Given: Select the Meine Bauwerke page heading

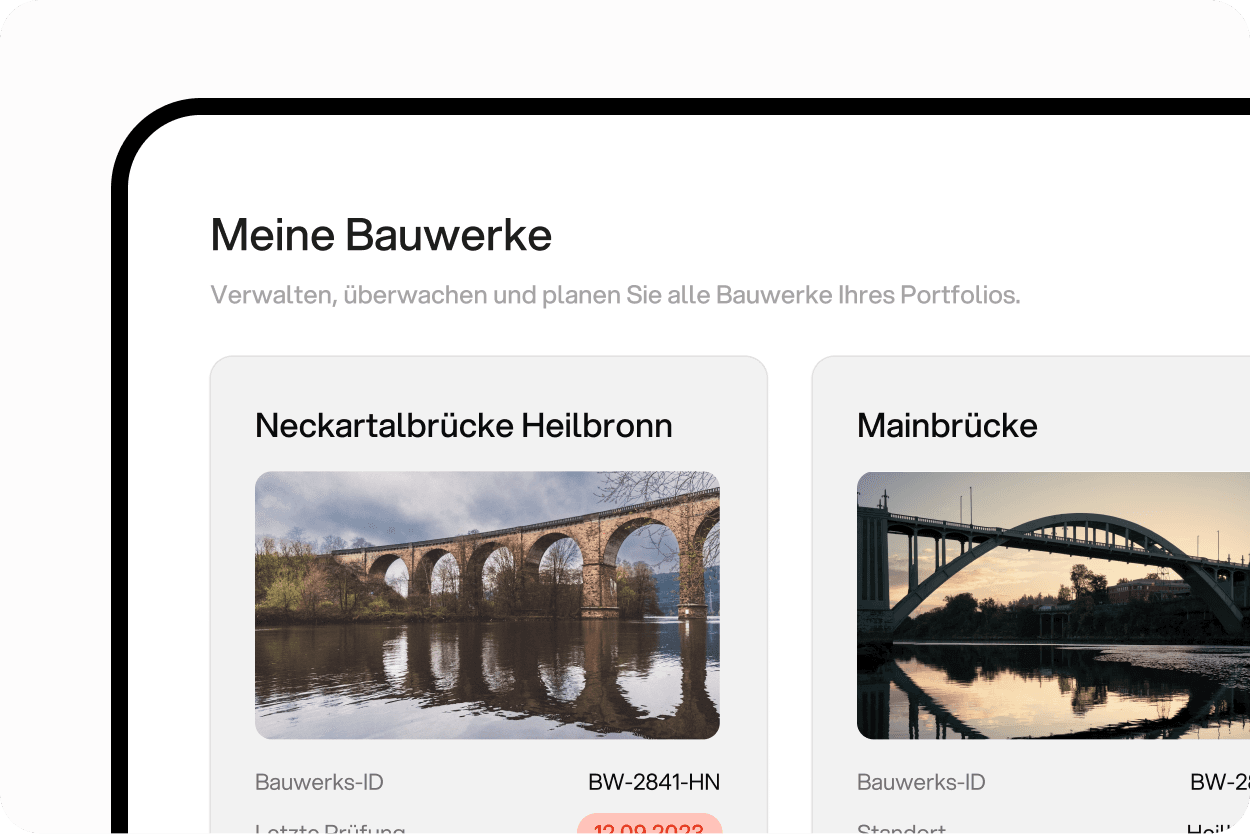Looking at the screenshot, I should point(381,235).
